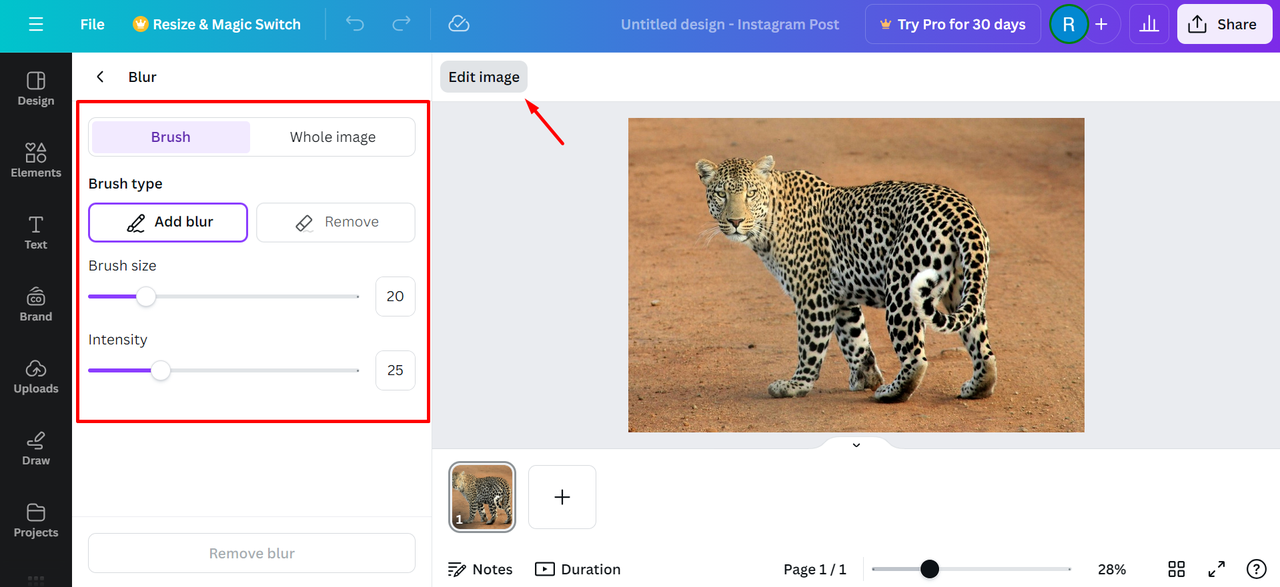Viewport: 1280px width, 587px height.
Task: Click the Share button
Action: pos(1222,24)
